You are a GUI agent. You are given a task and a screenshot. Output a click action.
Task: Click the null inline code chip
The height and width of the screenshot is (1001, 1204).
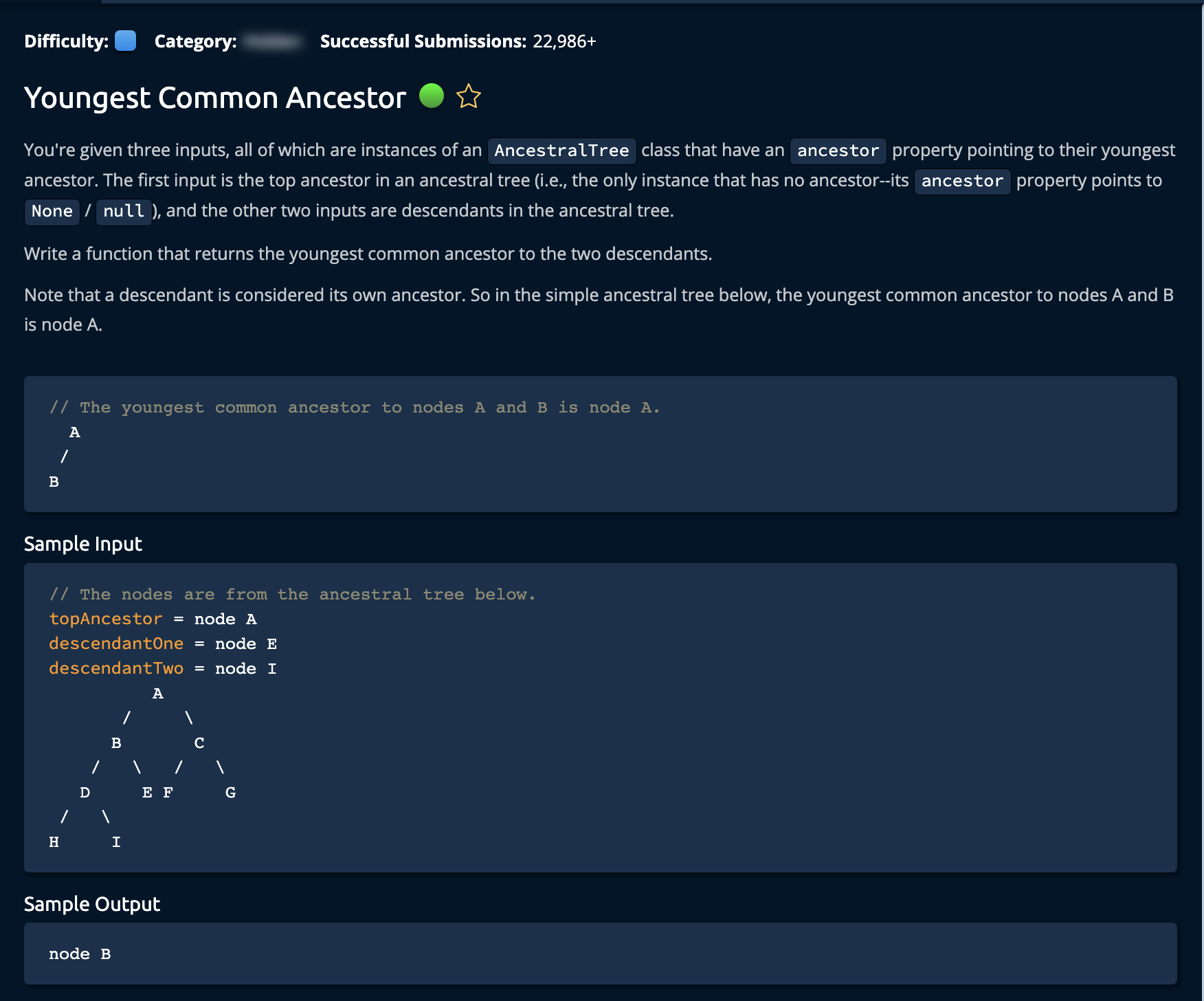pos(124,211)
